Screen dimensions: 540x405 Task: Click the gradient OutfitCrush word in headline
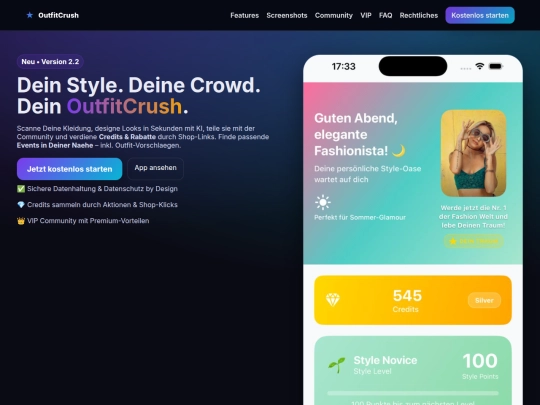point(124,106)
